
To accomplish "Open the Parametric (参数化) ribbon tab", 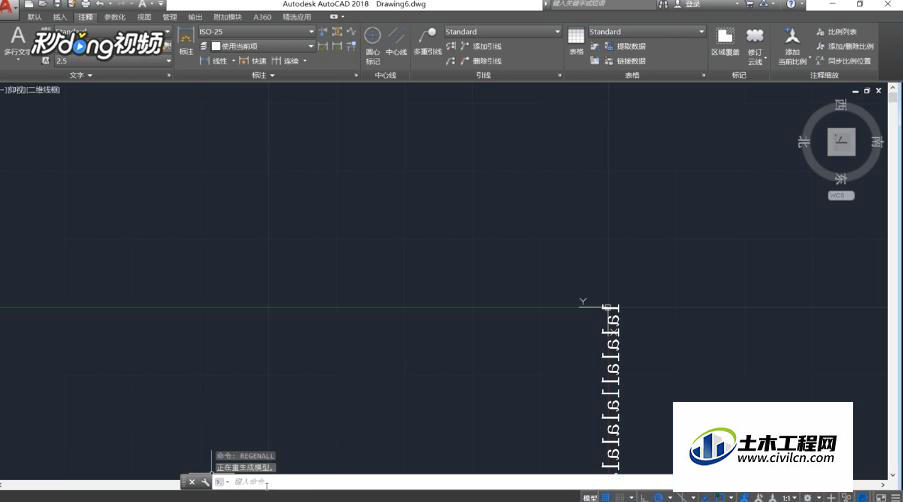I will [115, 17].
